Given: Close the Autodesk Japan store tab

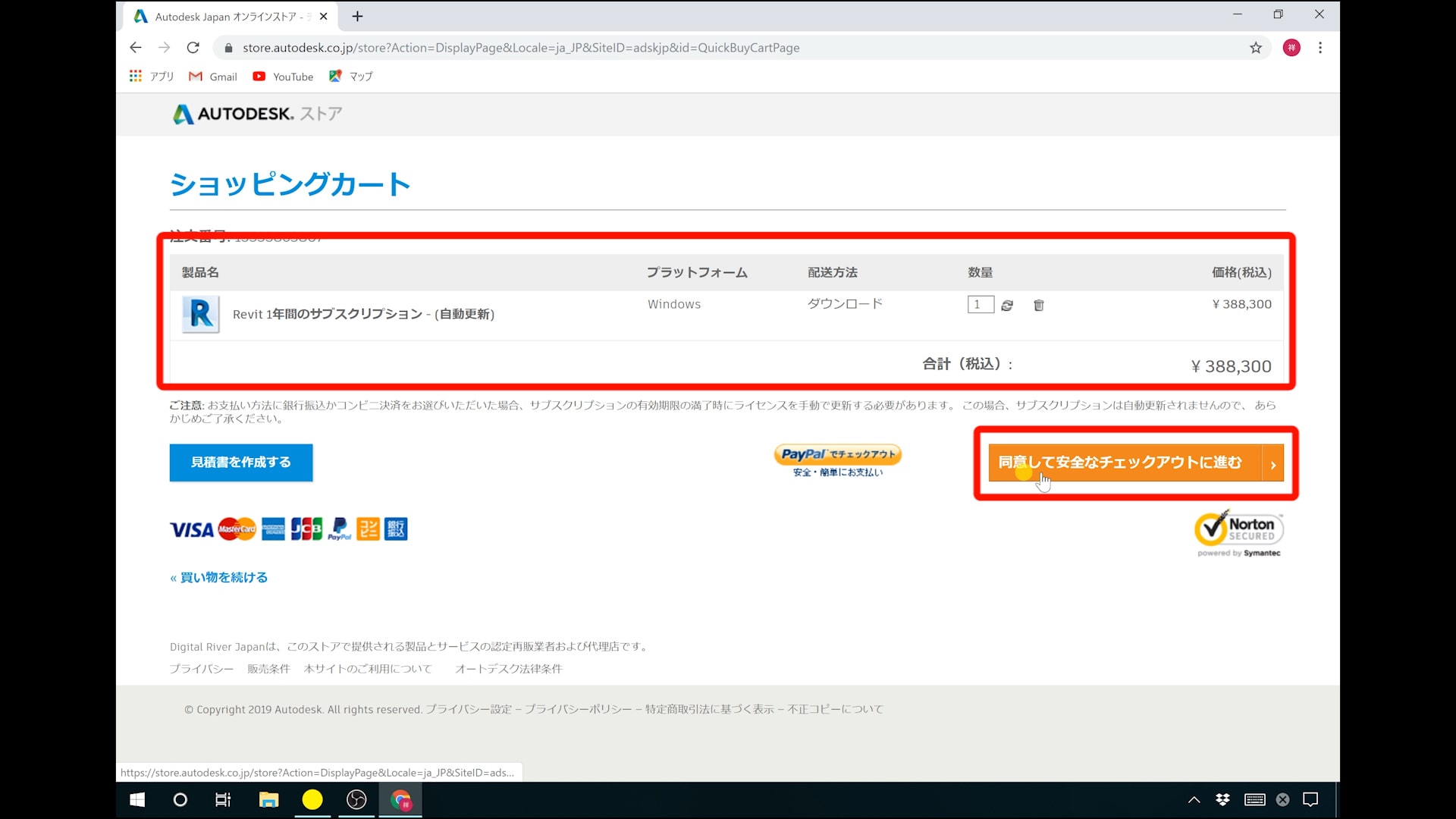Looking at the screenshot, I should 324,16.
